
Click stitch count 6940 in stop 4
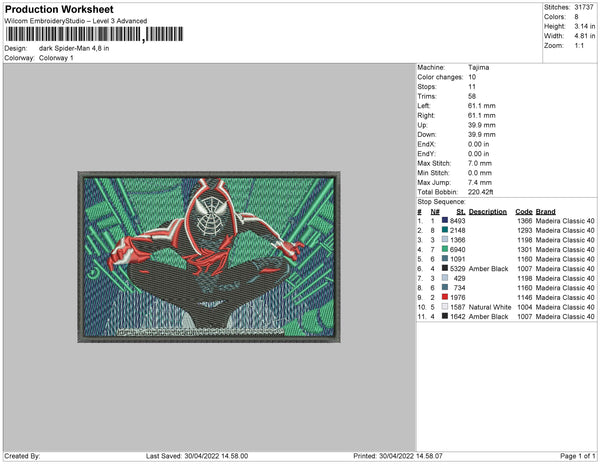click(x=458, y=249)
